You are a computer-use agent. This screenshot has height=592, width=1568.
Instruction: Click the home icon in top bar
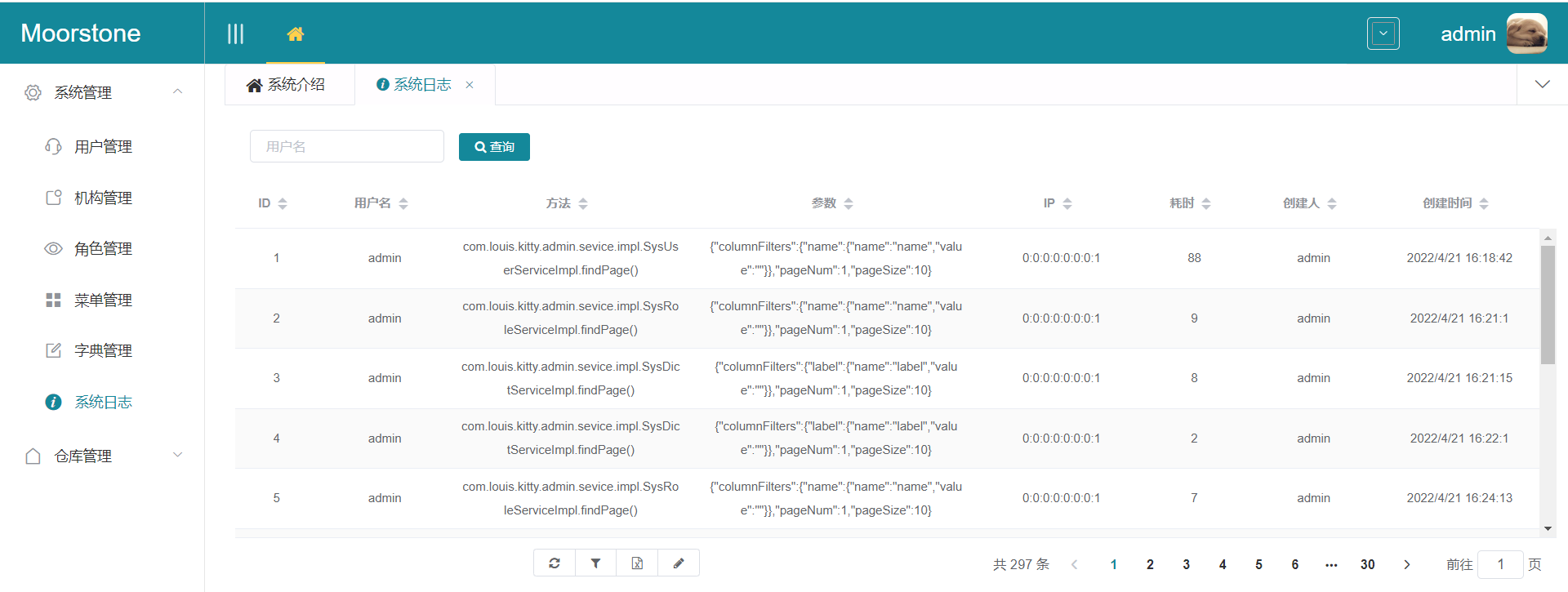click(x=296, y=33)
